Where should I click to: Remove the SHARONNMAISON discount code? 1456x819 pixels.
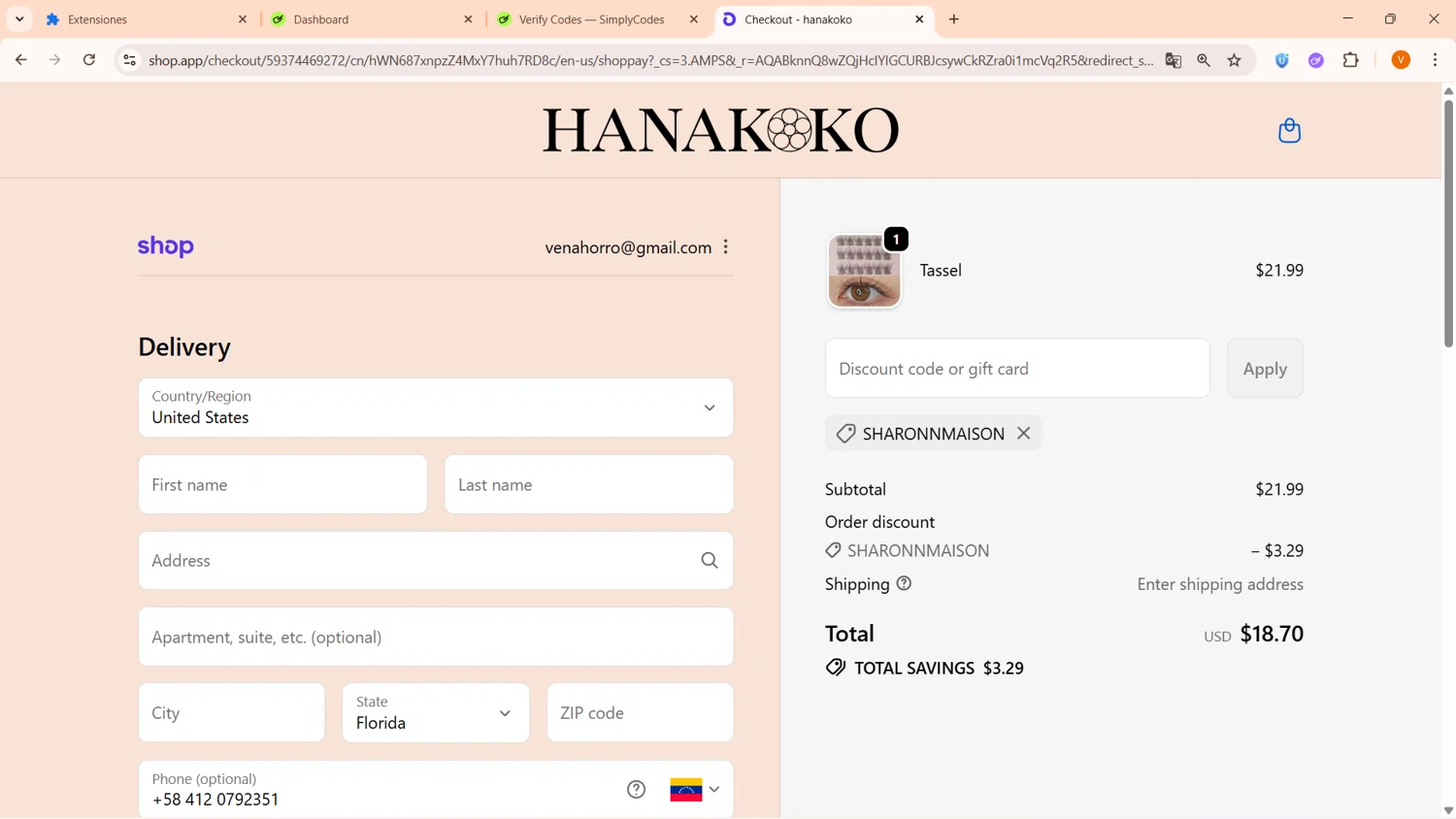(x=1024, y=434)
